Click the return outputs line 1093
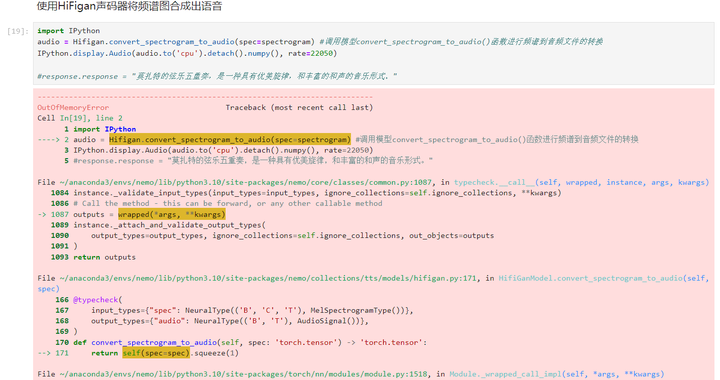 point(93,257)
